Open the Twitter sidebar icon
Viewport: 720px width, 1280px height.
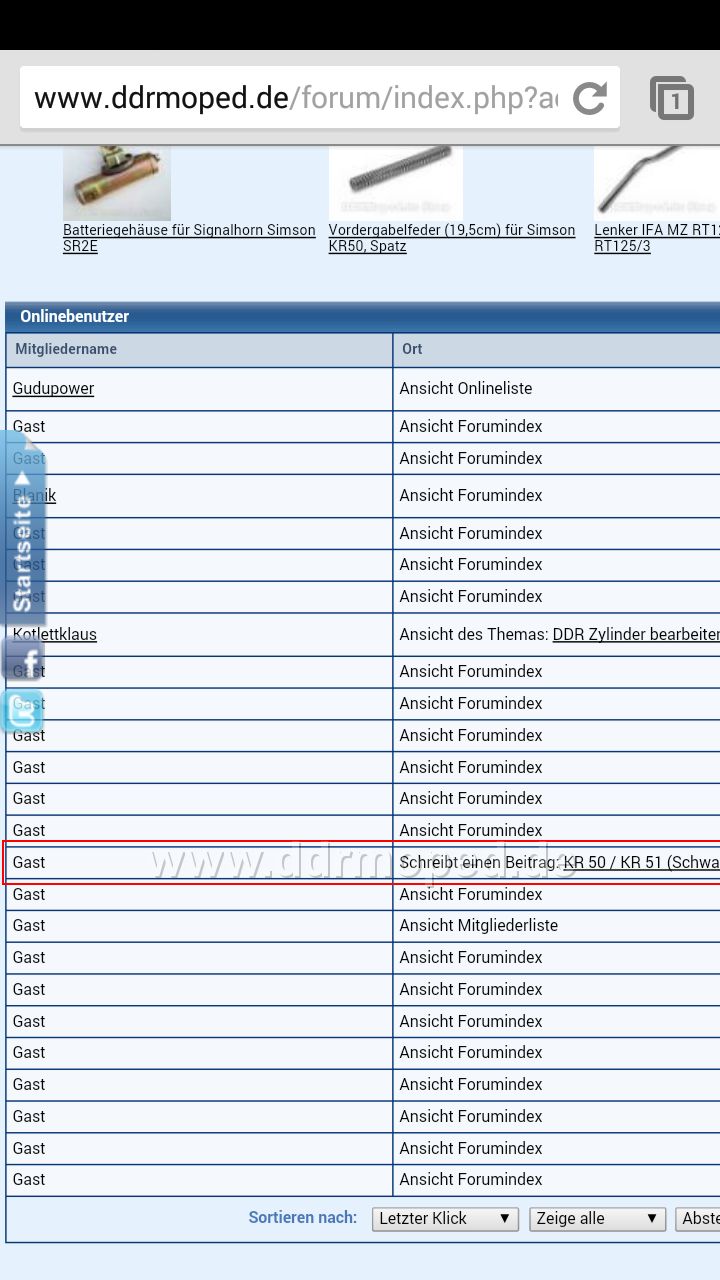[24, 711]
